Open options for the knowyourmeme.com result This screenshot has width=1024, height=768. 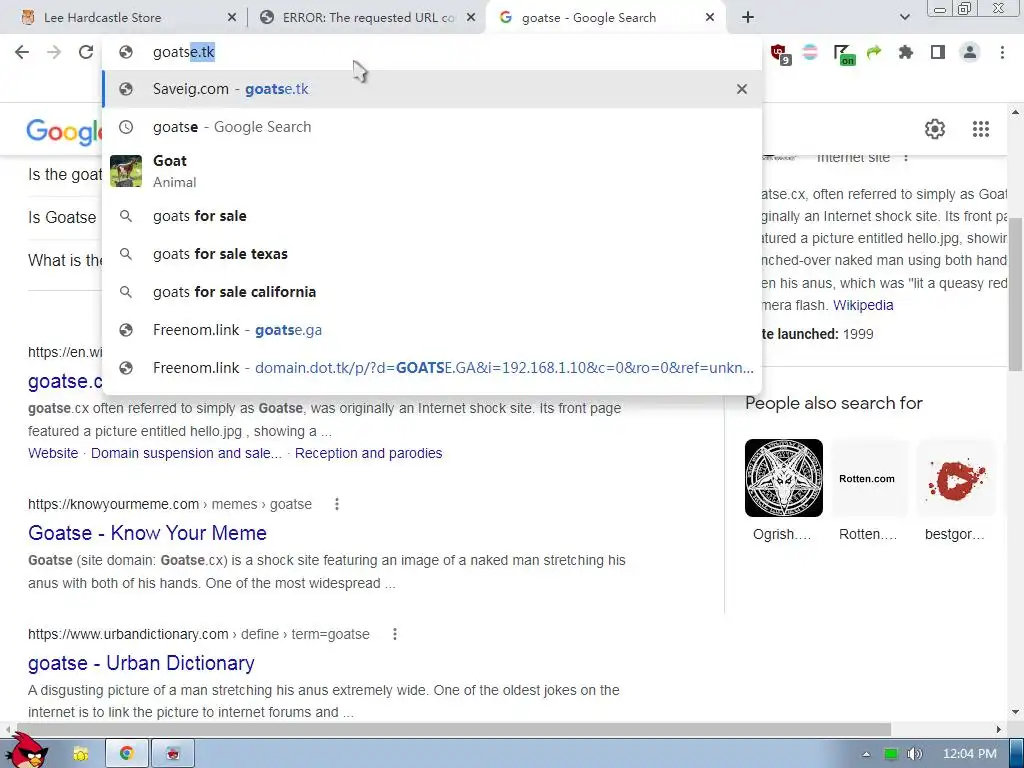click(x=337, y=504)
